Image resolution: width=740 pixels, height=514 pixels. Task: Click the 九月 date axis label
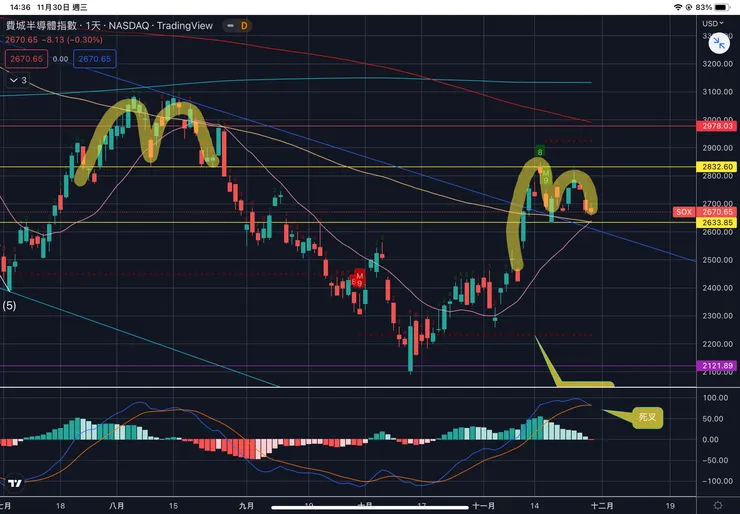click(246, 506)
